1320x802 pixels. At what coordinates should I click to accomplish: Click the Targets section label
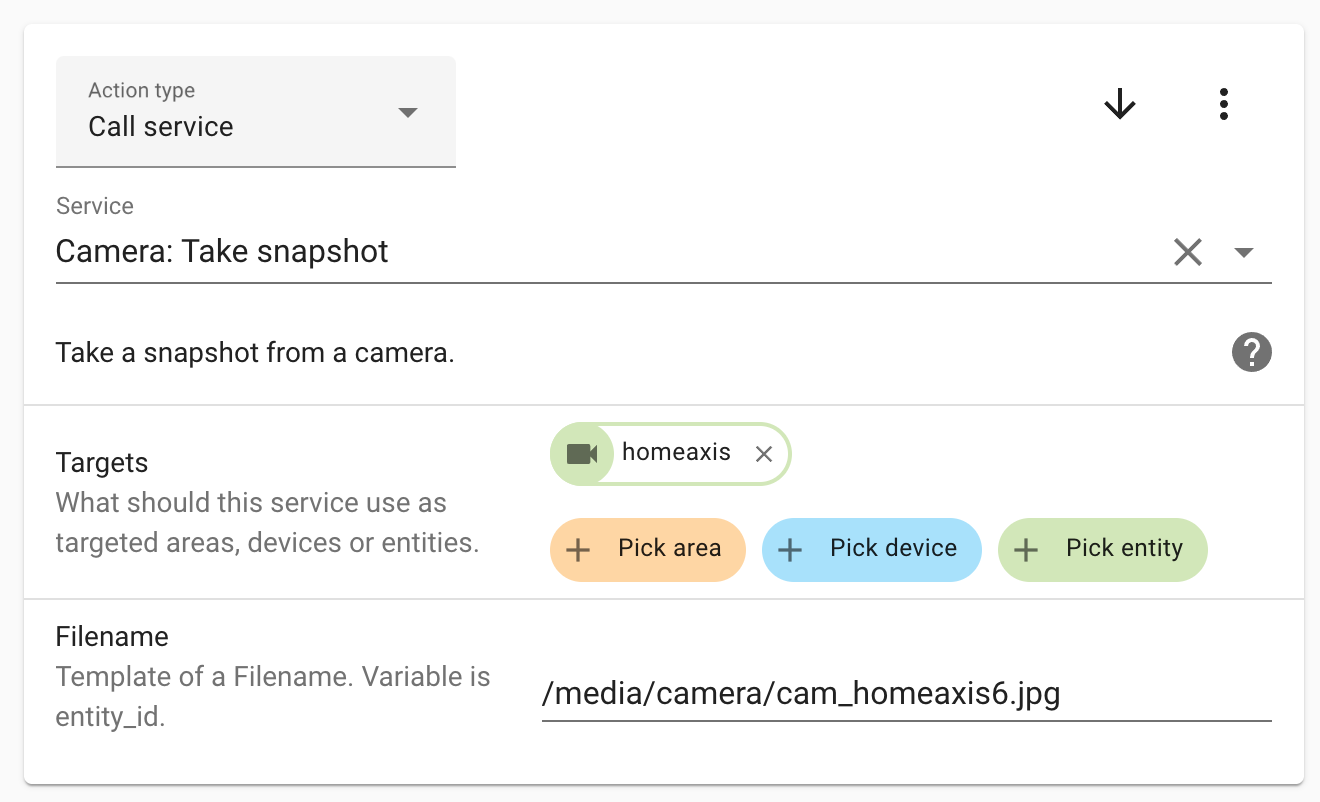tap(102, 463)
